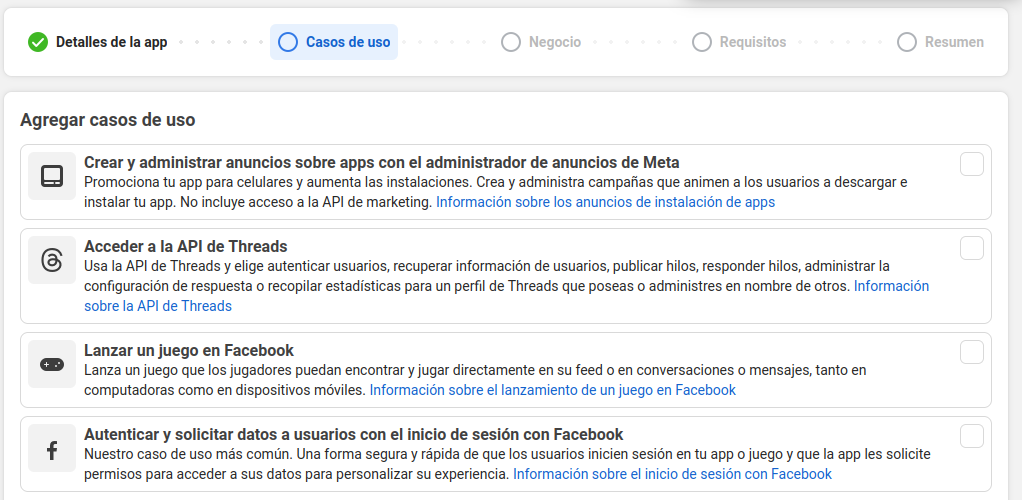This screenshot has height=500, width=1022.
Task: Click title Autenticar y solicitar datos a usuarios
Action: tap(354, 434)
